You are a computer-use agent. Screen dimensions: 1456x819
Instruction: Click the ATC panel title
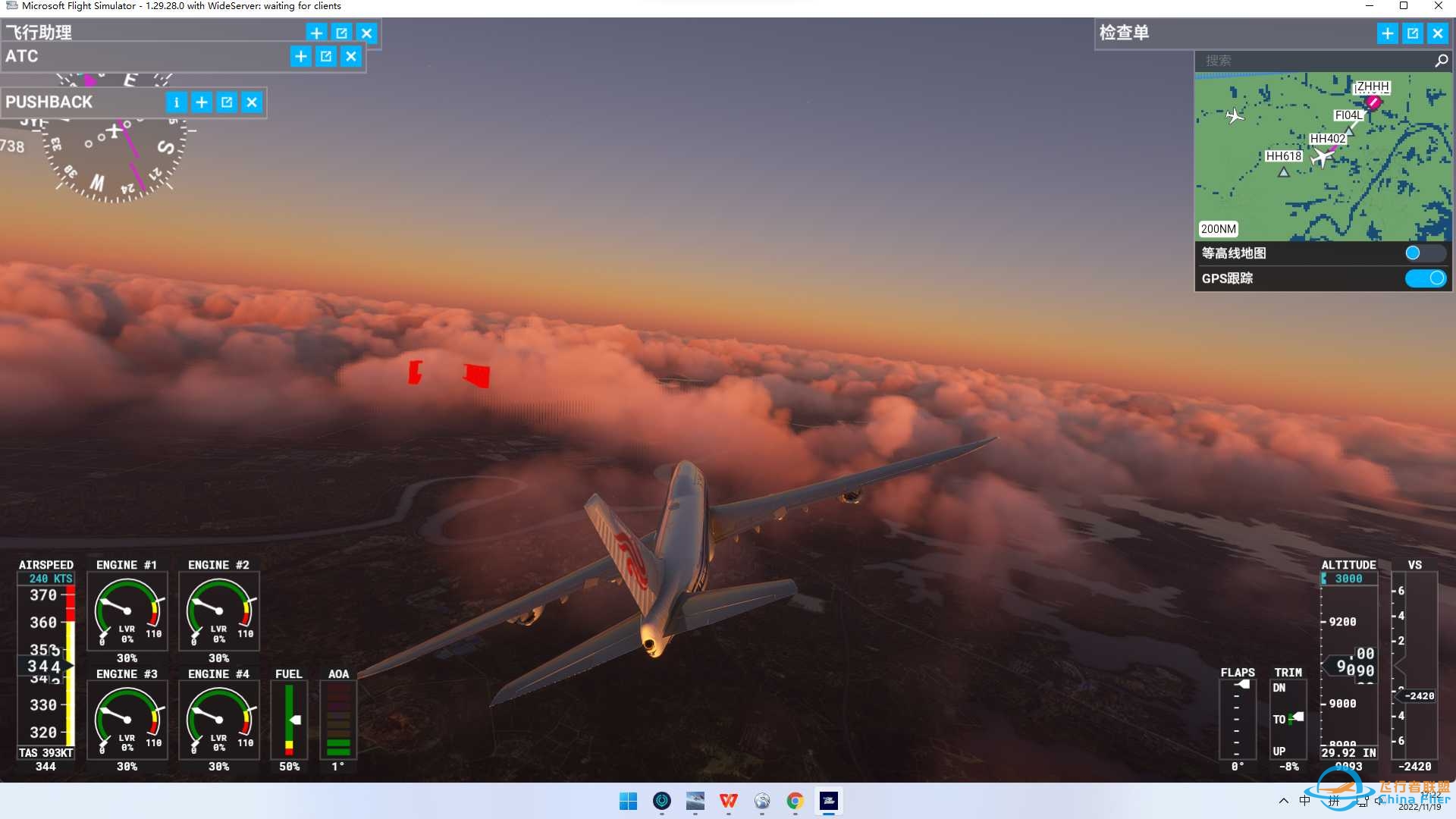(x=21, y=56)
